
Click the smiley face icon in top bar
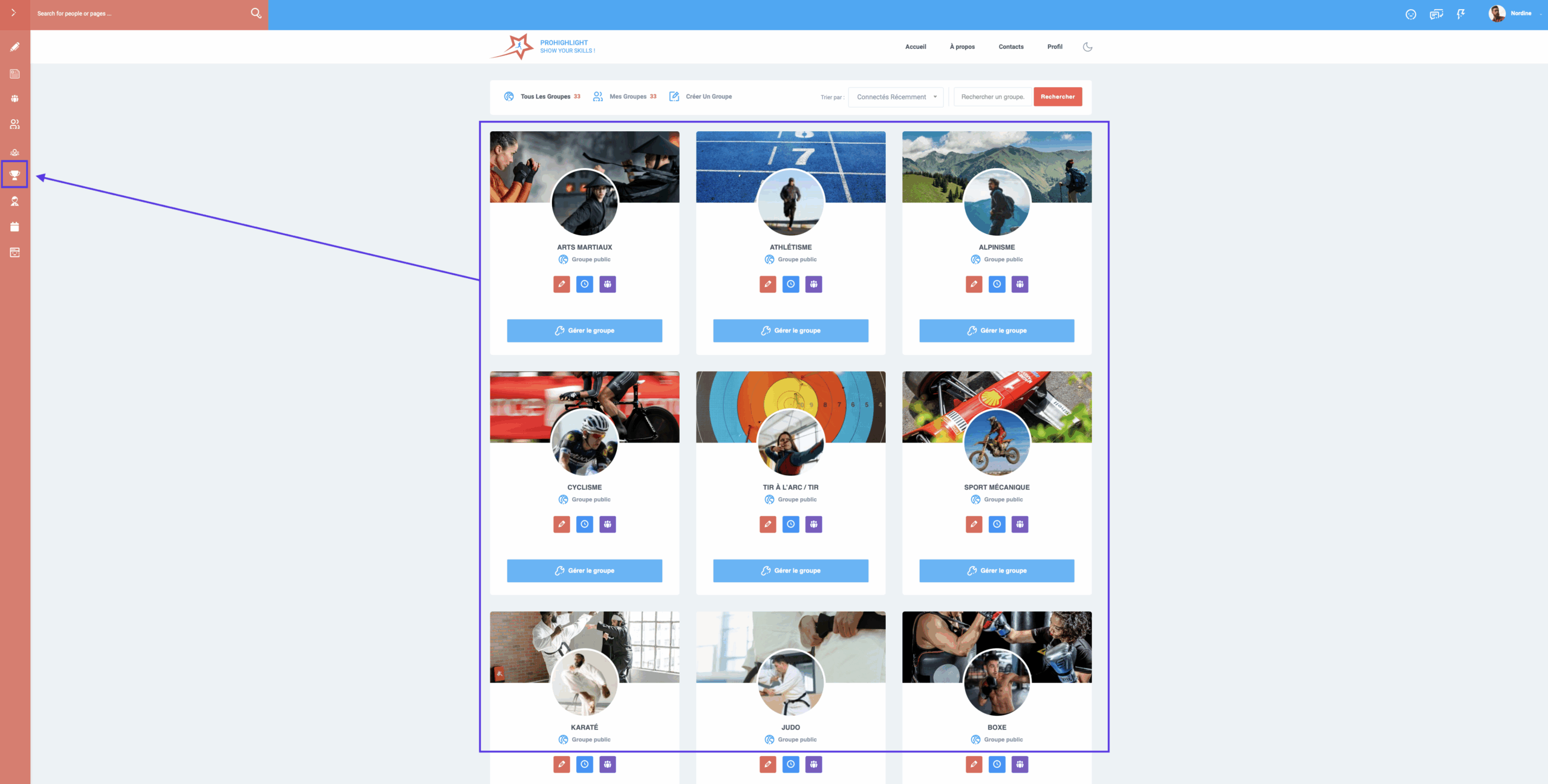pos(1411,14)
